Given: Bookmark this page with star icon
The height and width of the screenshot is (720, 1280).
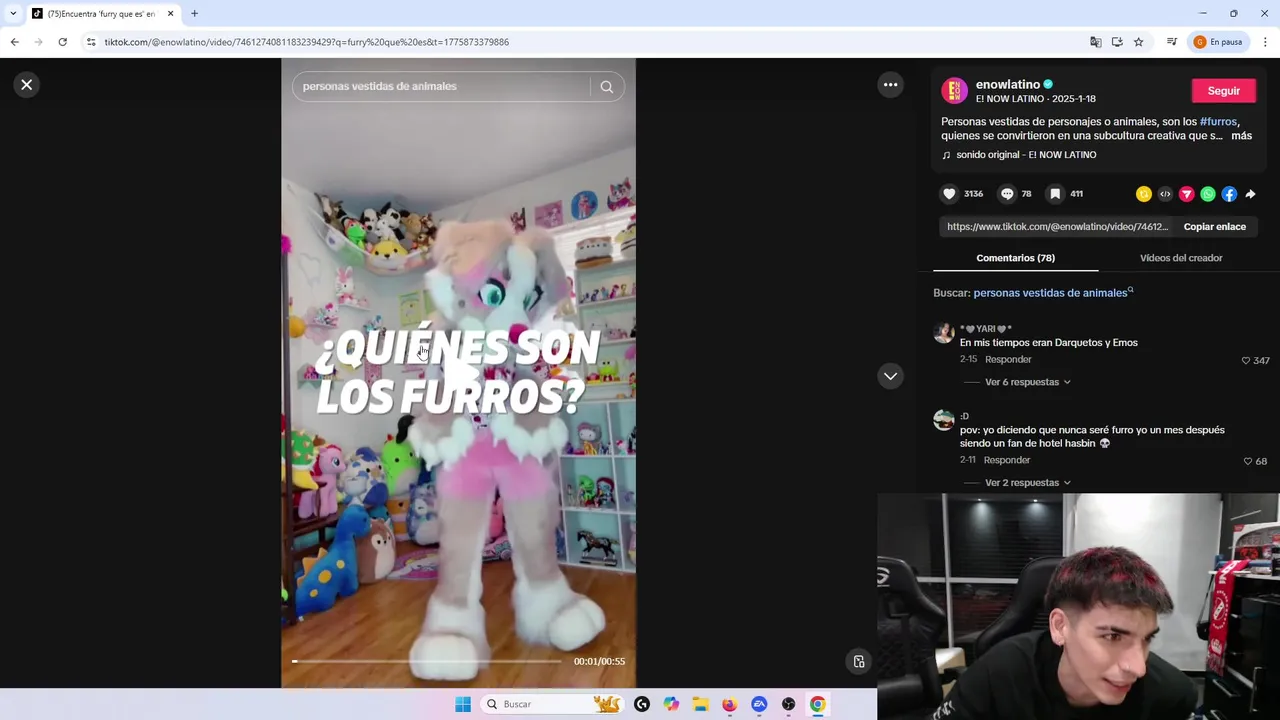Looking at the screenshot, I should pos(1138,42).
